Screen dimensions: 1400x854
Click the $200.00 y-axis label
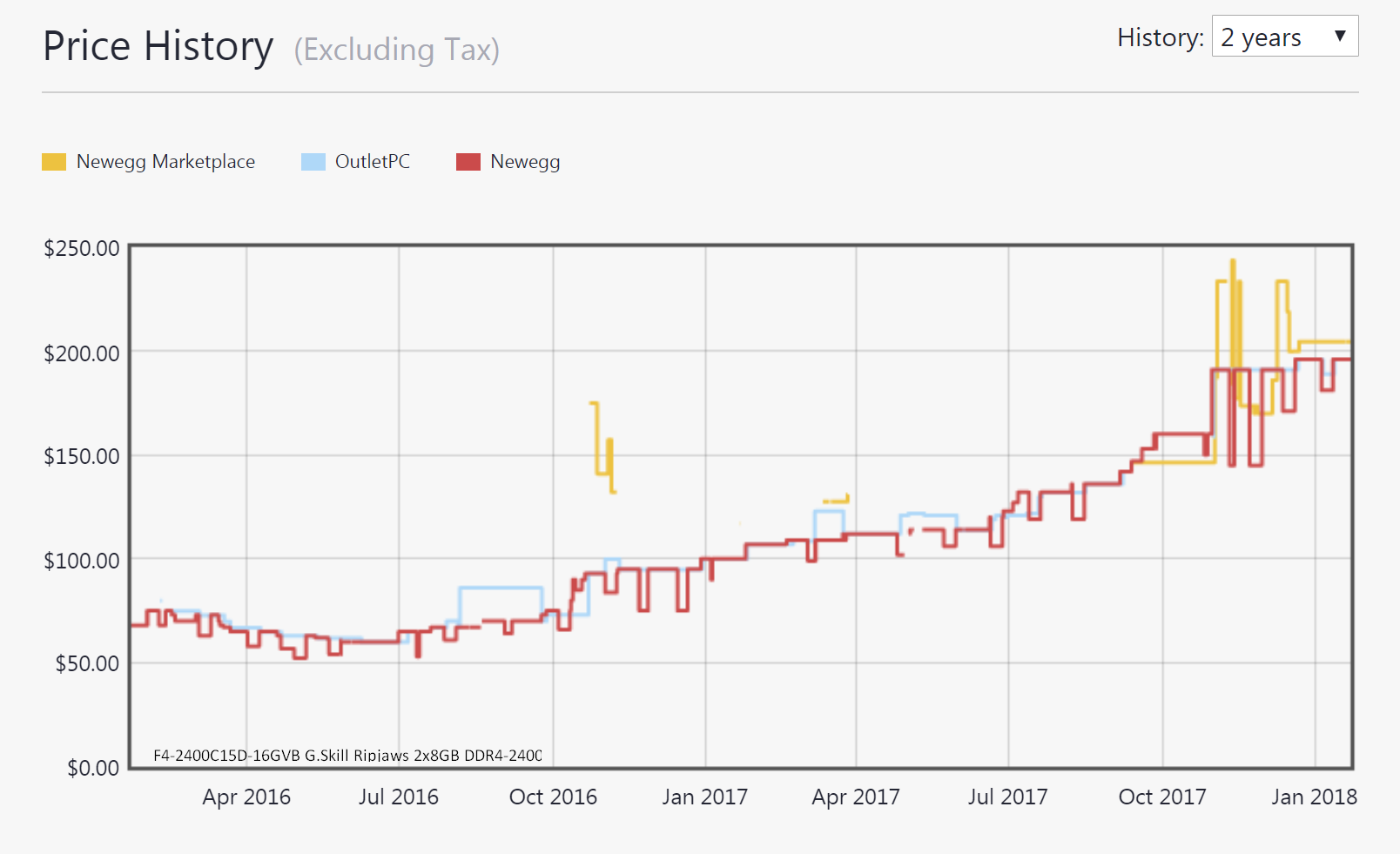pyautogui.click(x=82, y=353)
